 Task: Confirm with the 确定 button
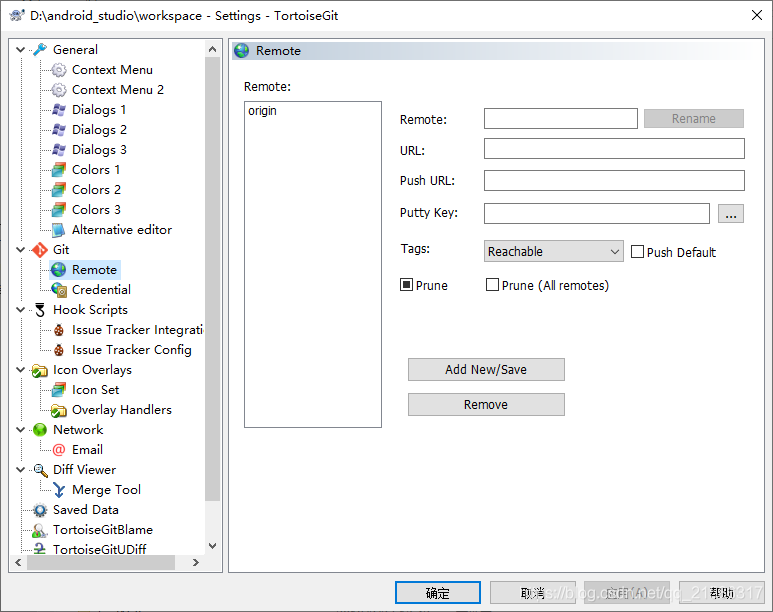(438, 592)
